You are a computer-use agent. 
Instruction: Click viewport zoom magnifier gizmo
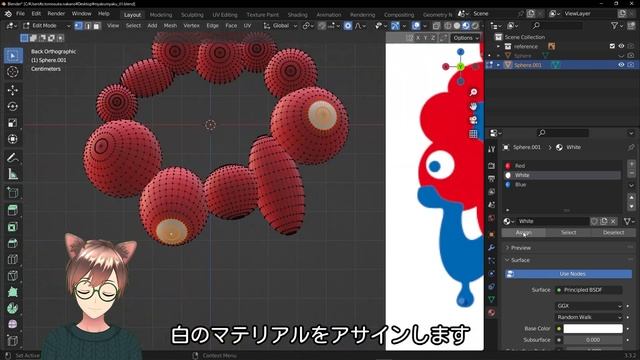point(473,92)
